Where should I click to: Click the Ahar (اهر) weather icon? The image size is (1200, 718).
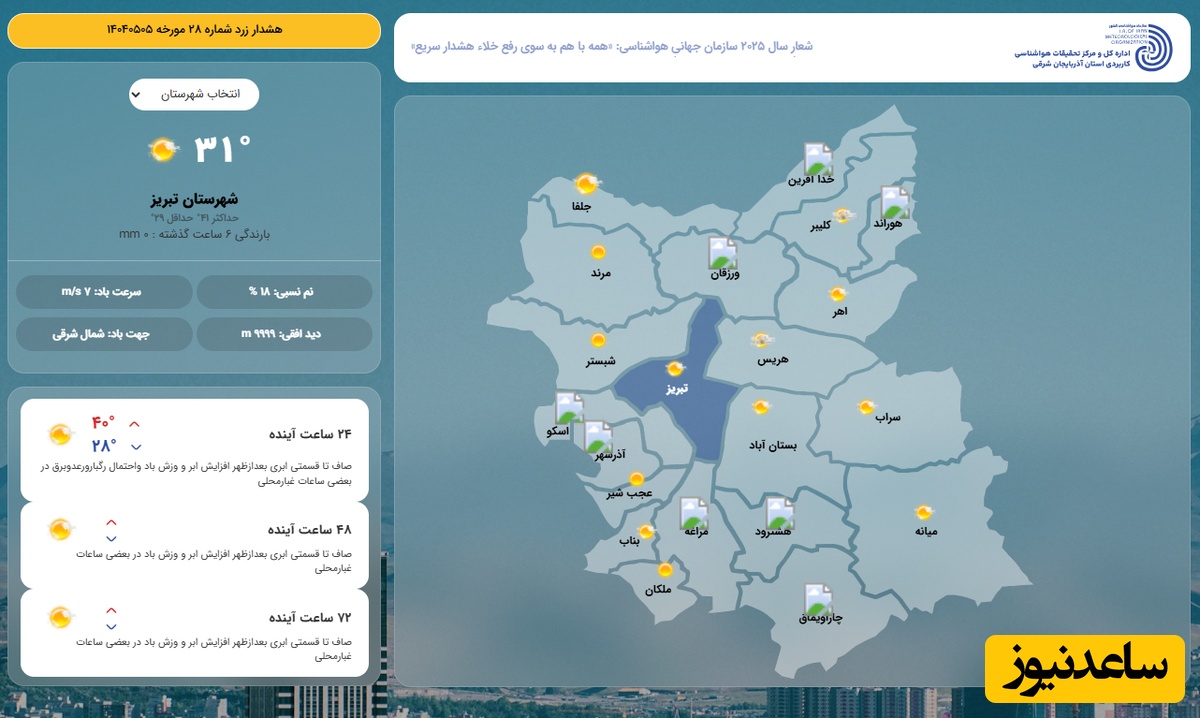point(837,294)
